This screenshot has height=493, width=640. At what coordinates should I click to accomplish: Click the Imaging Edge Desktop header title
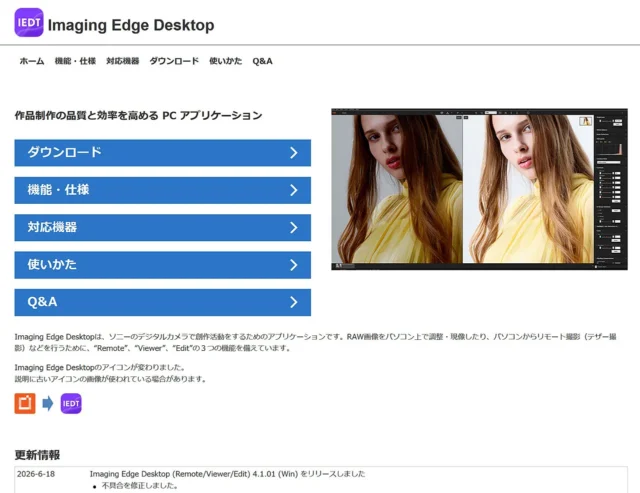(x=131, y=25)
